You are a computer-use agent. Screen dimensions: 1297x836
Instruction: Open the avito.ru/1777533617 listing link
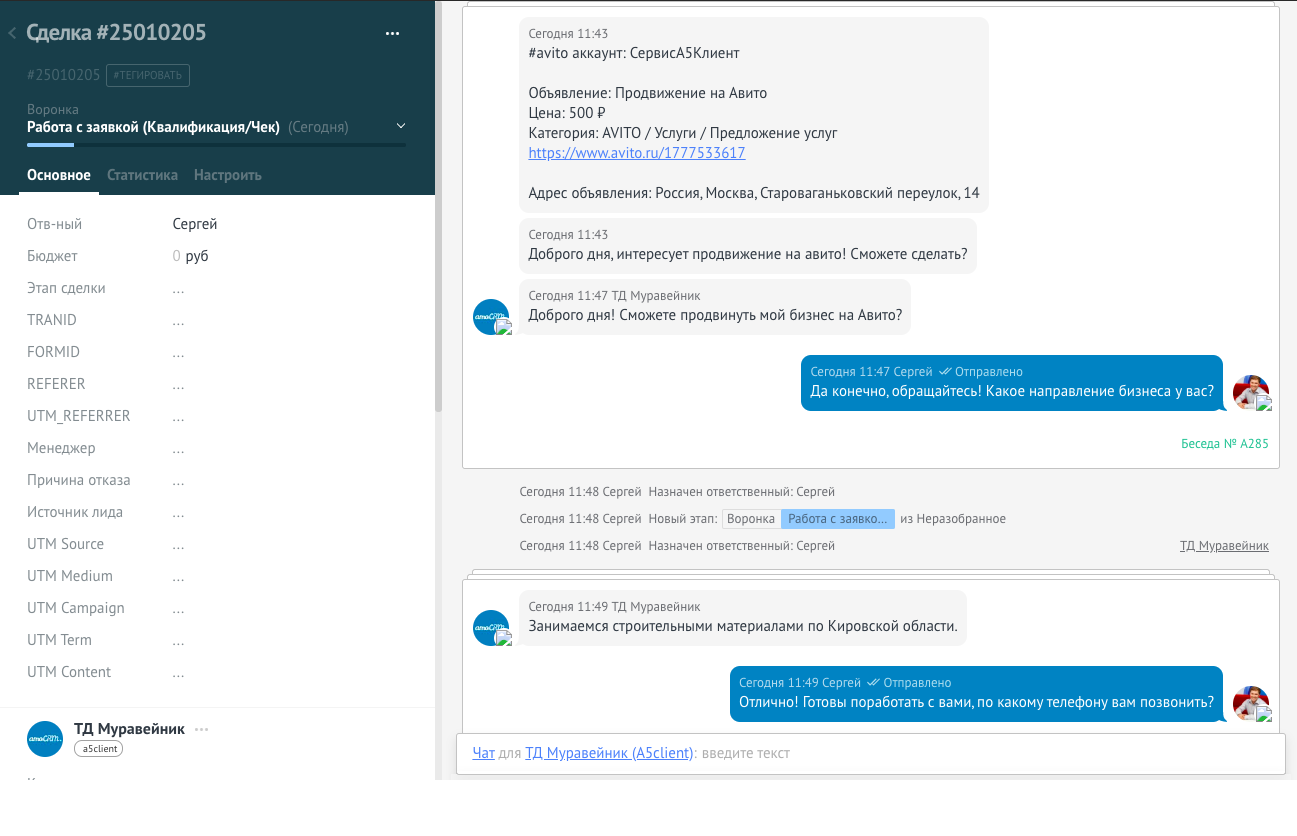pos(637,153)
